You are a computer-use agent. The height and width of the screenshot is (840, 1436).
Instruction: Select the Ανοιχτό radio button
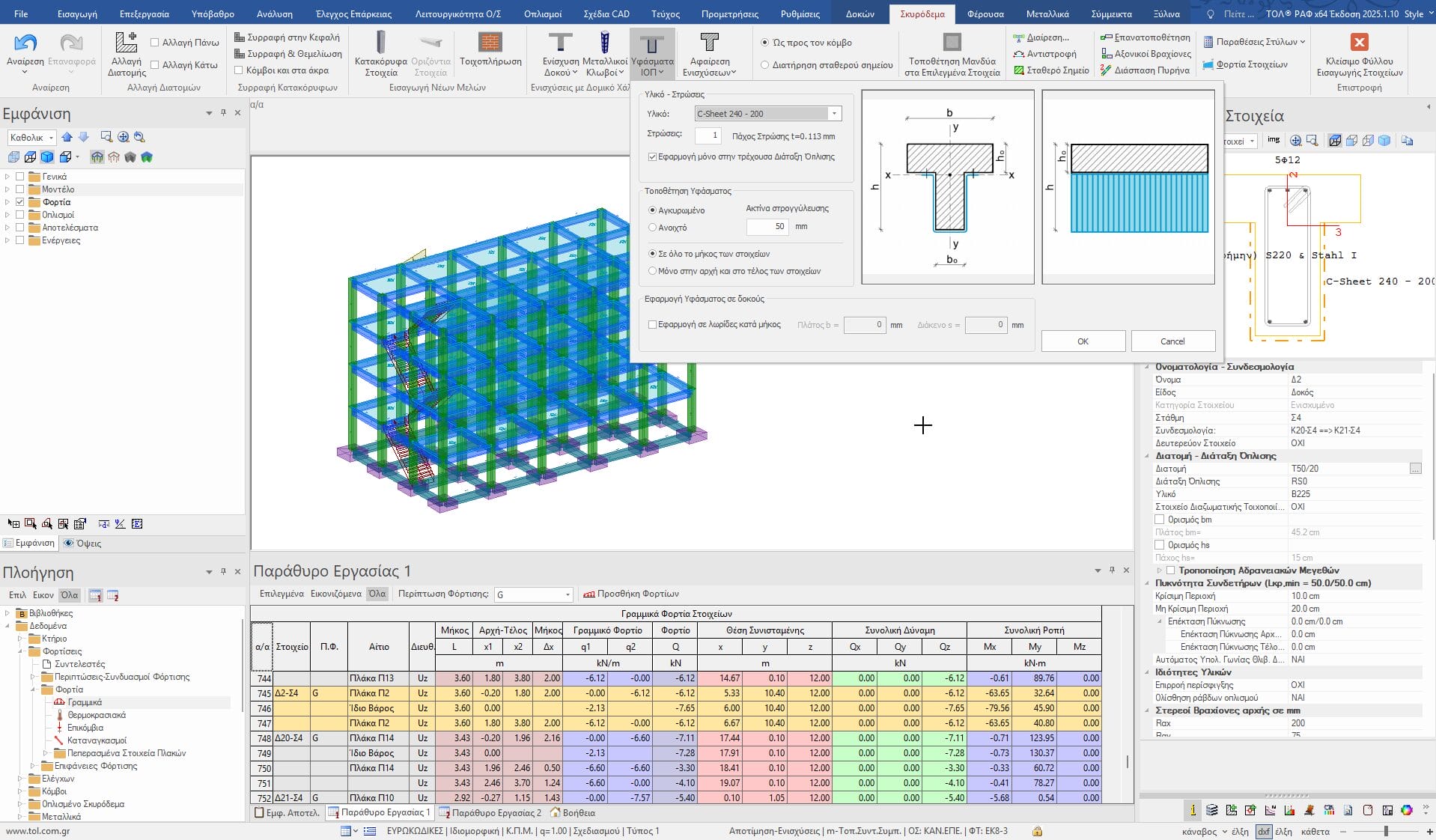[x=652, y=228]
